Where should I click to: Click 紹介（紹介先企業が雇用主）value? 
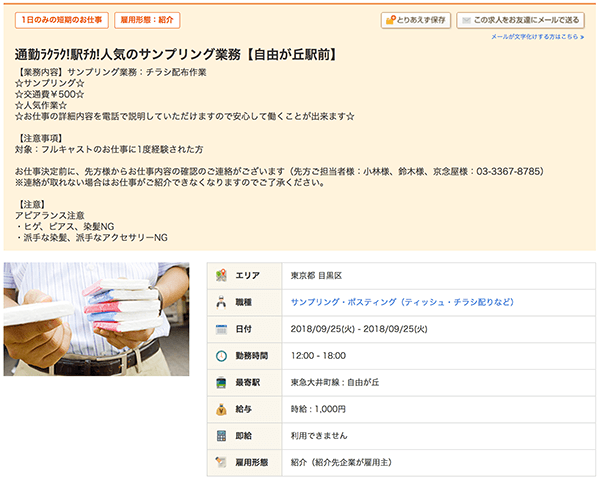[x=341, y=462]
